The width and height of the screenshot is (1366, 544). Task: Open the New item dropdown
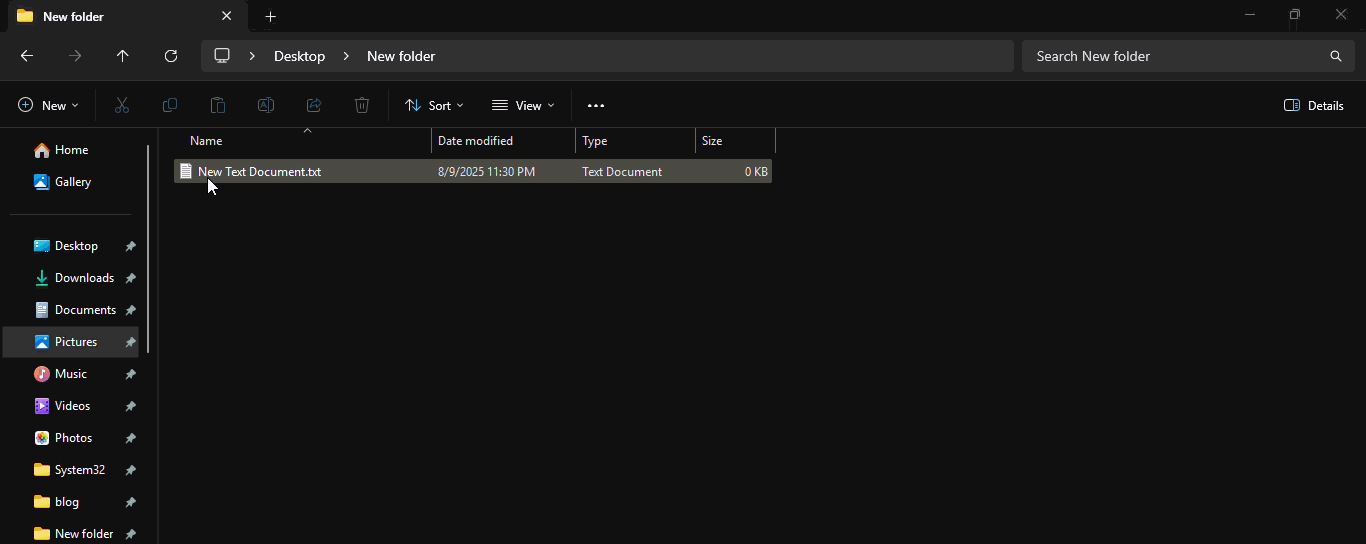[x=48, y=105]
